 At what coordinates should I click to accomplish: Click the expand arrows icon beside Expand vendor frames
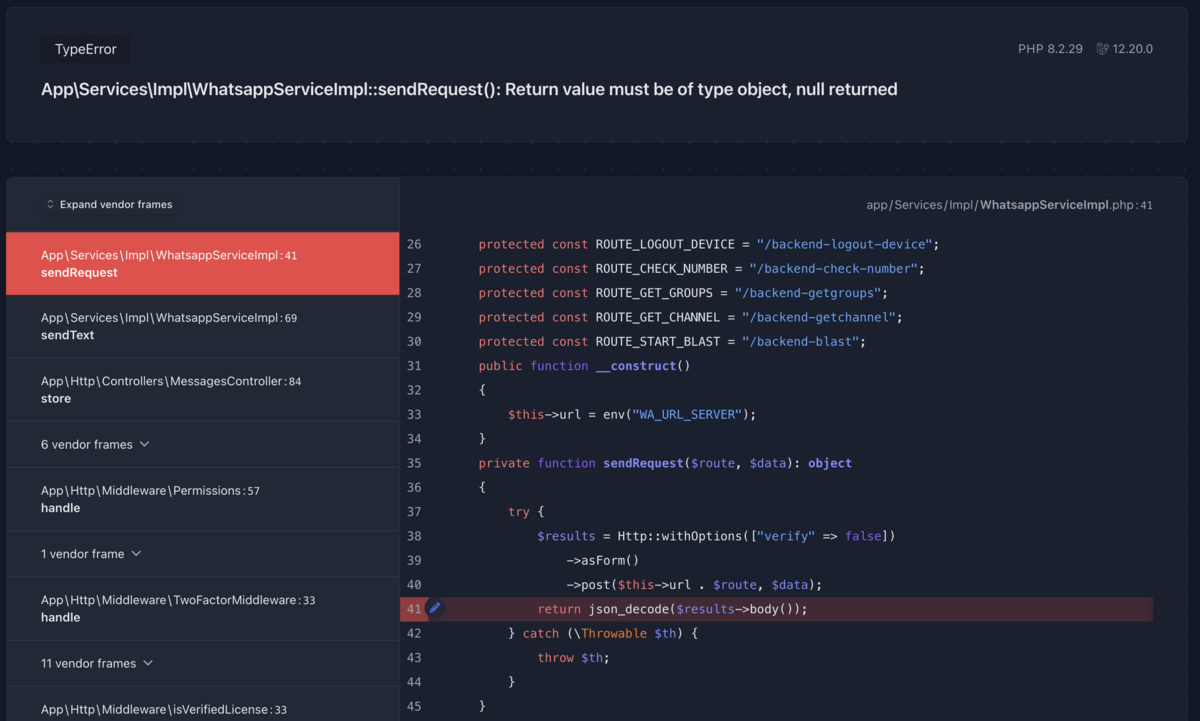[x=50, y=205]
